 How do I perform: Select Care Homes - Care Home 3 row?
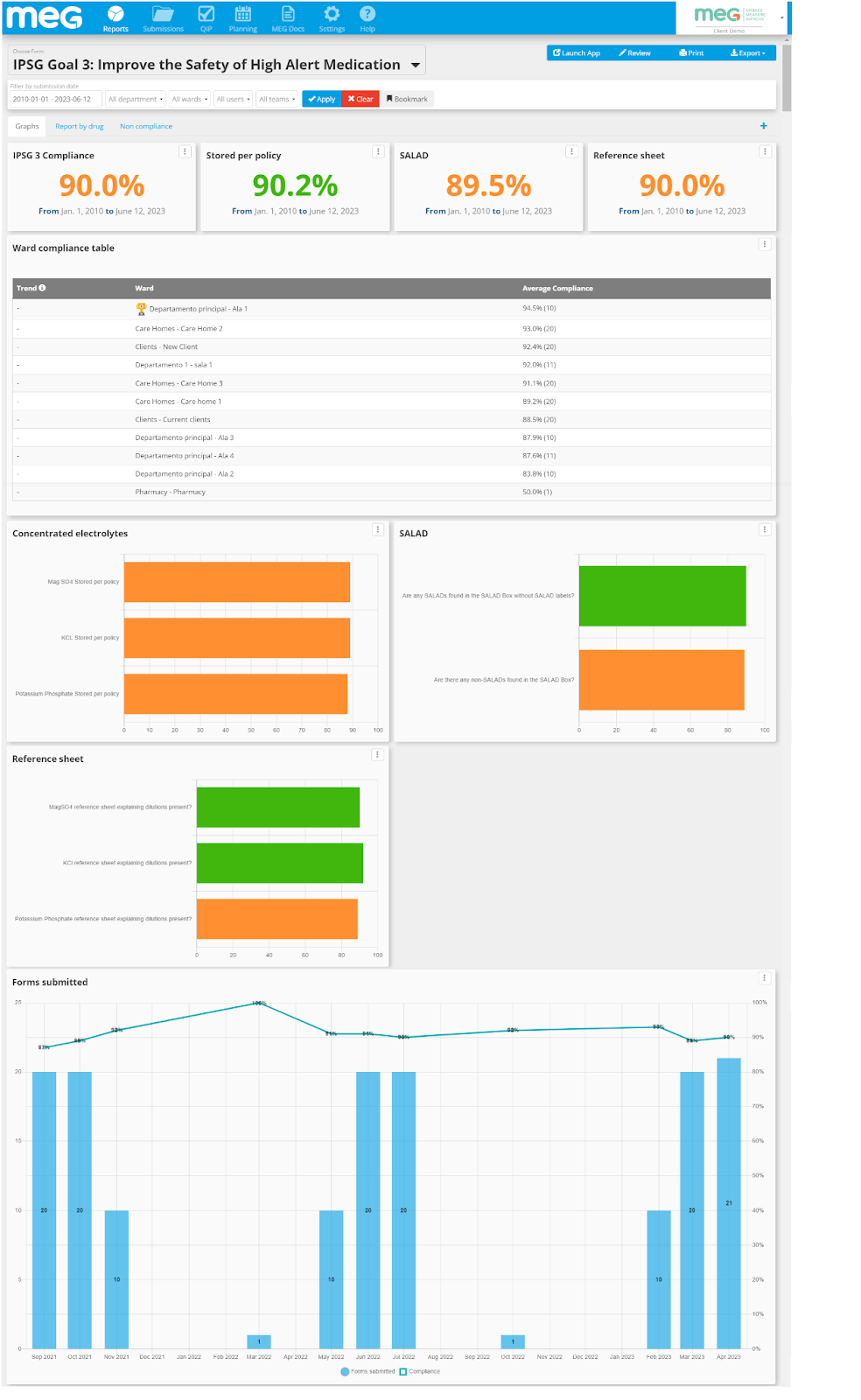pyautogui.click(x=392, y=383)
